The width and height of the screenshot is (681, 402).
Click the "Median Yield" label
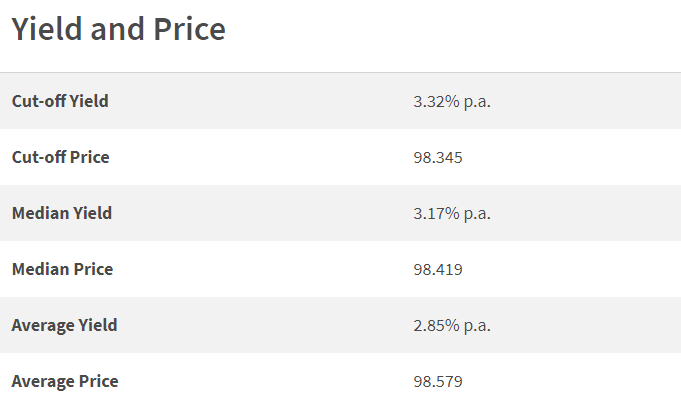tap(62, 213)
